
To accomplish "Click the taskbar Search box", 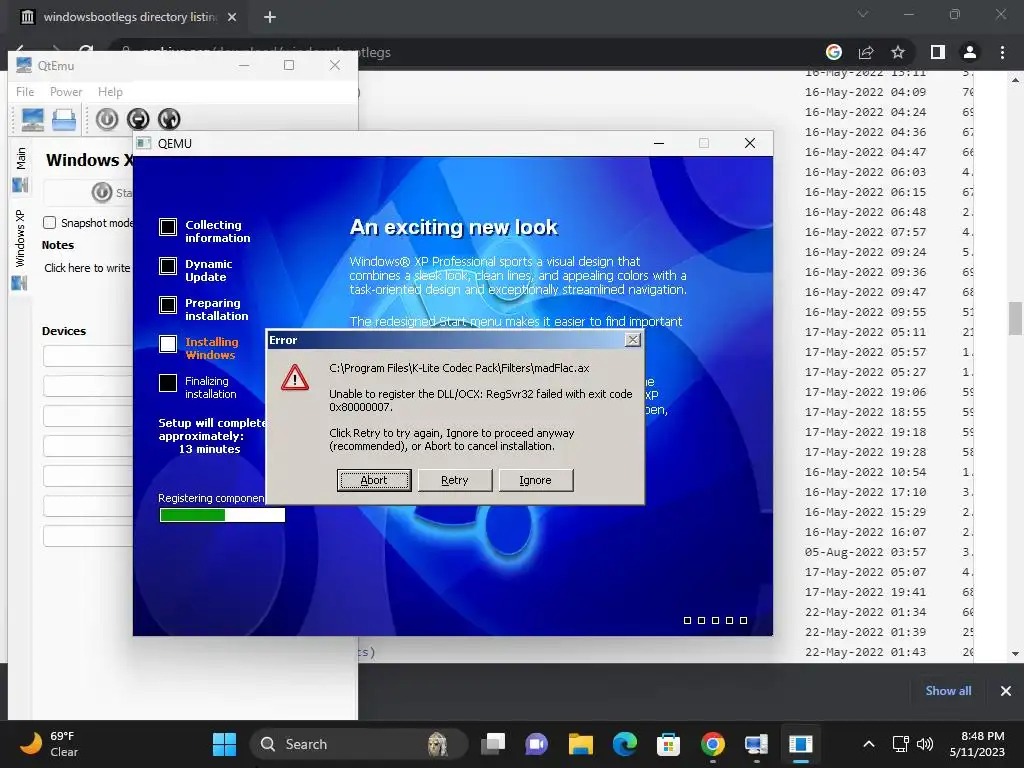I will 359,744.
